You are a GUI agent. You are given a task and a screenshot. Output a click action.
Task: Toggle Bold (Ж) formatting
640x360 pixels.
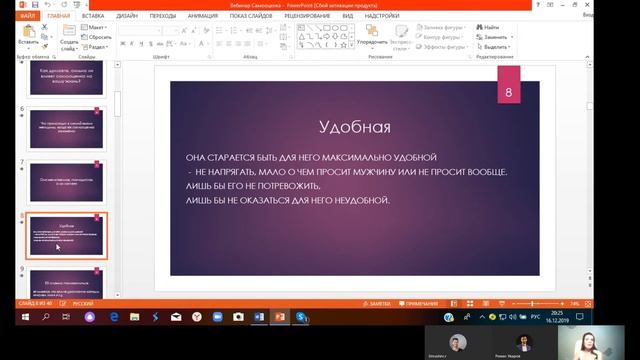click(x=122, y=44)
